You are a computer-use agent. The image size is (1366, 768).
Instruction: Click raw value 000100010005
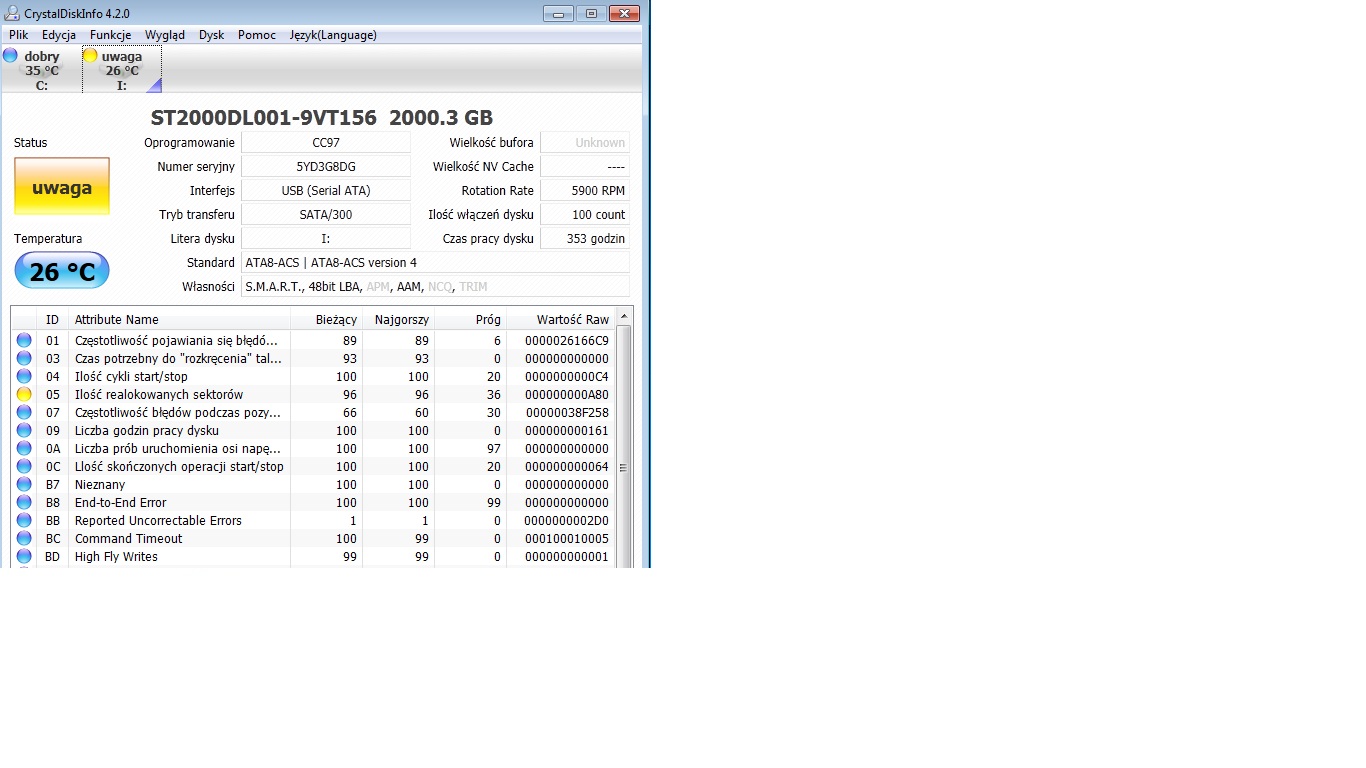[567, 539]
